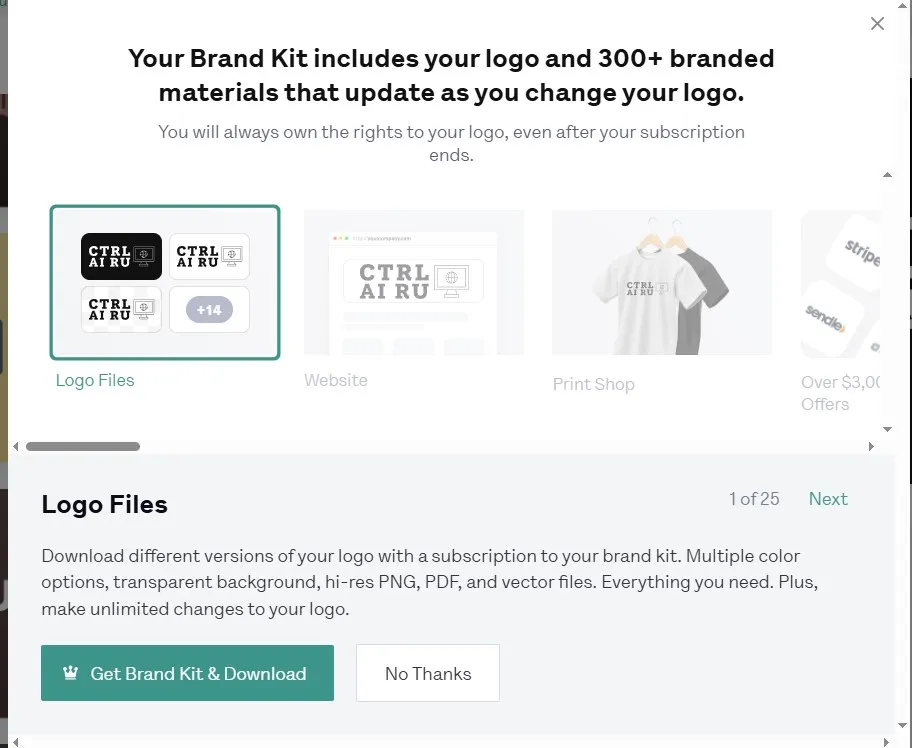Click the carousel scroll right arrow

871,447
